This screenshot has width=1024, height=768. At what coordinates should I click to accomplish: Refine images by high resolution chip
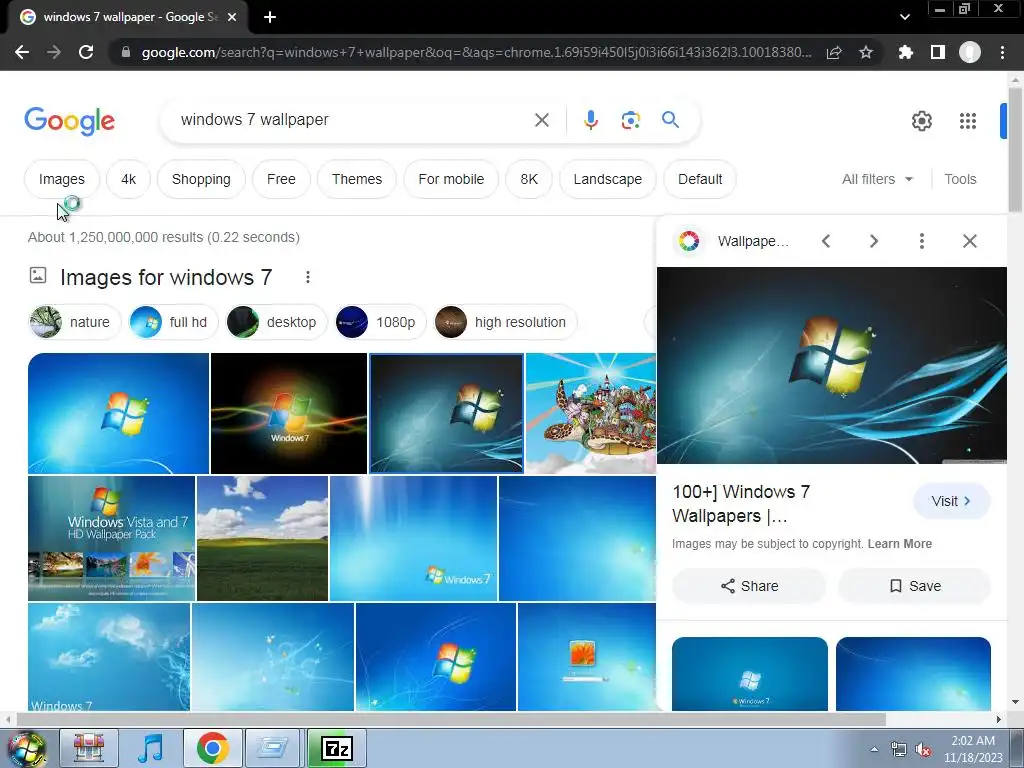coord(505,322)
